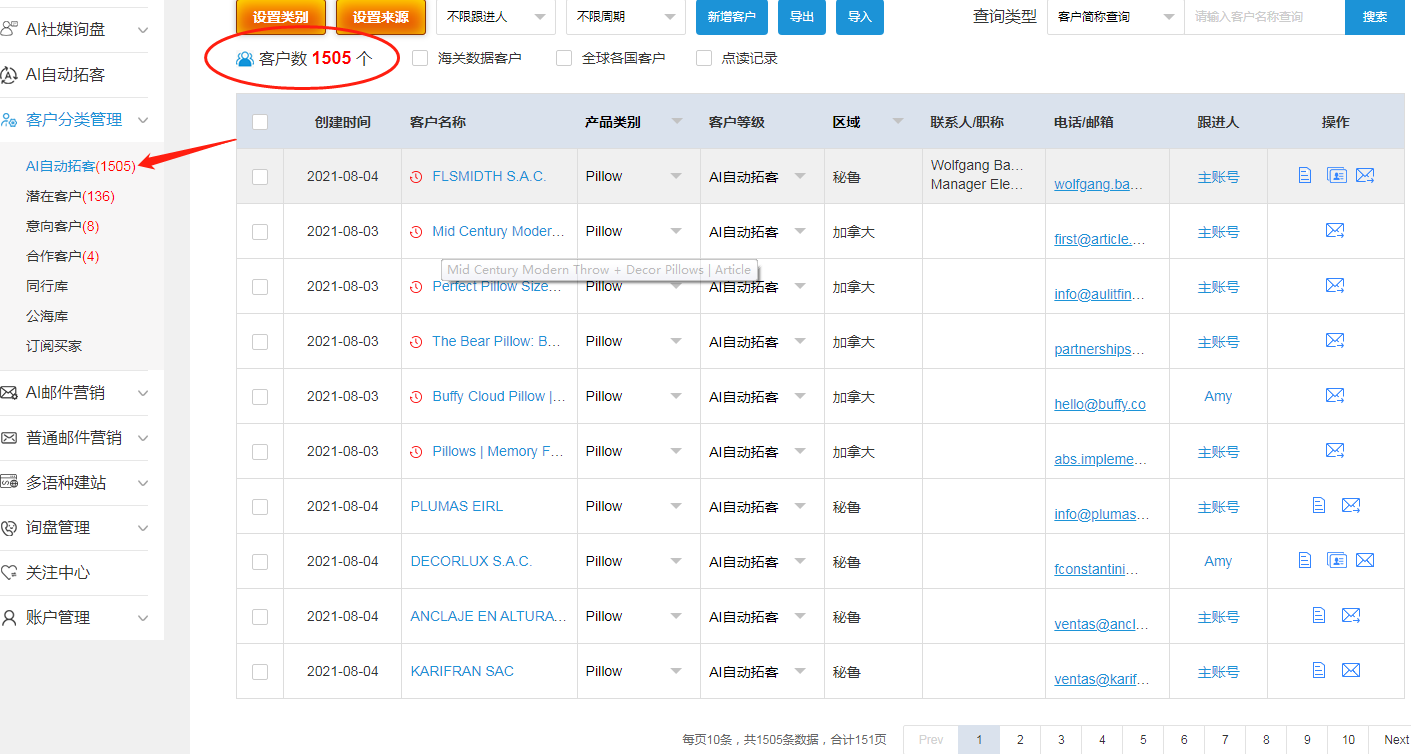
Task: Tick the 全球各国客户 checkbox
Action: click(x=564, y=58)
